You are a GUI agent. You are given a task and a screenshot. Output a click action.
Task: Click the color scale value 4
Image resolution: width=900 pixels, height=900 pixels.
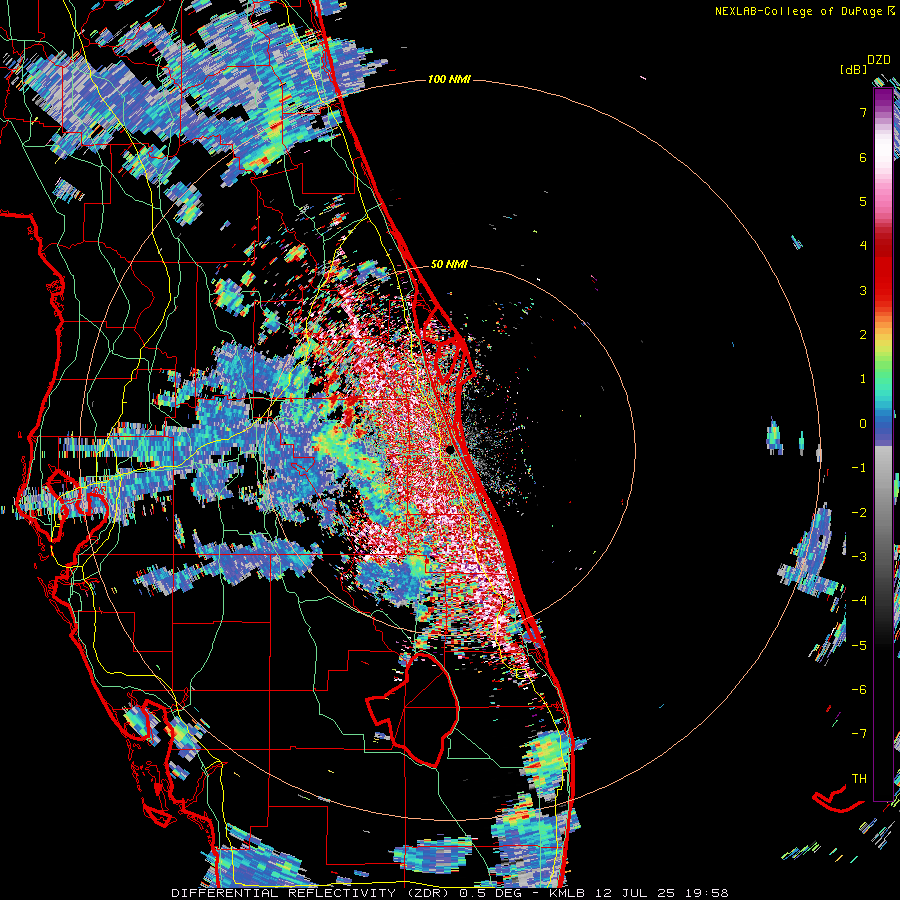[x=863, y=246]
